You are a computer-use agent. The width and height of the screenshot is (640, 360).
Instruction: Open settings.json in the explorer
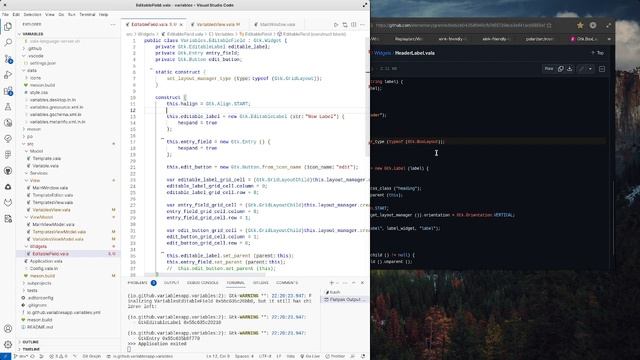(x=42, y=63)
